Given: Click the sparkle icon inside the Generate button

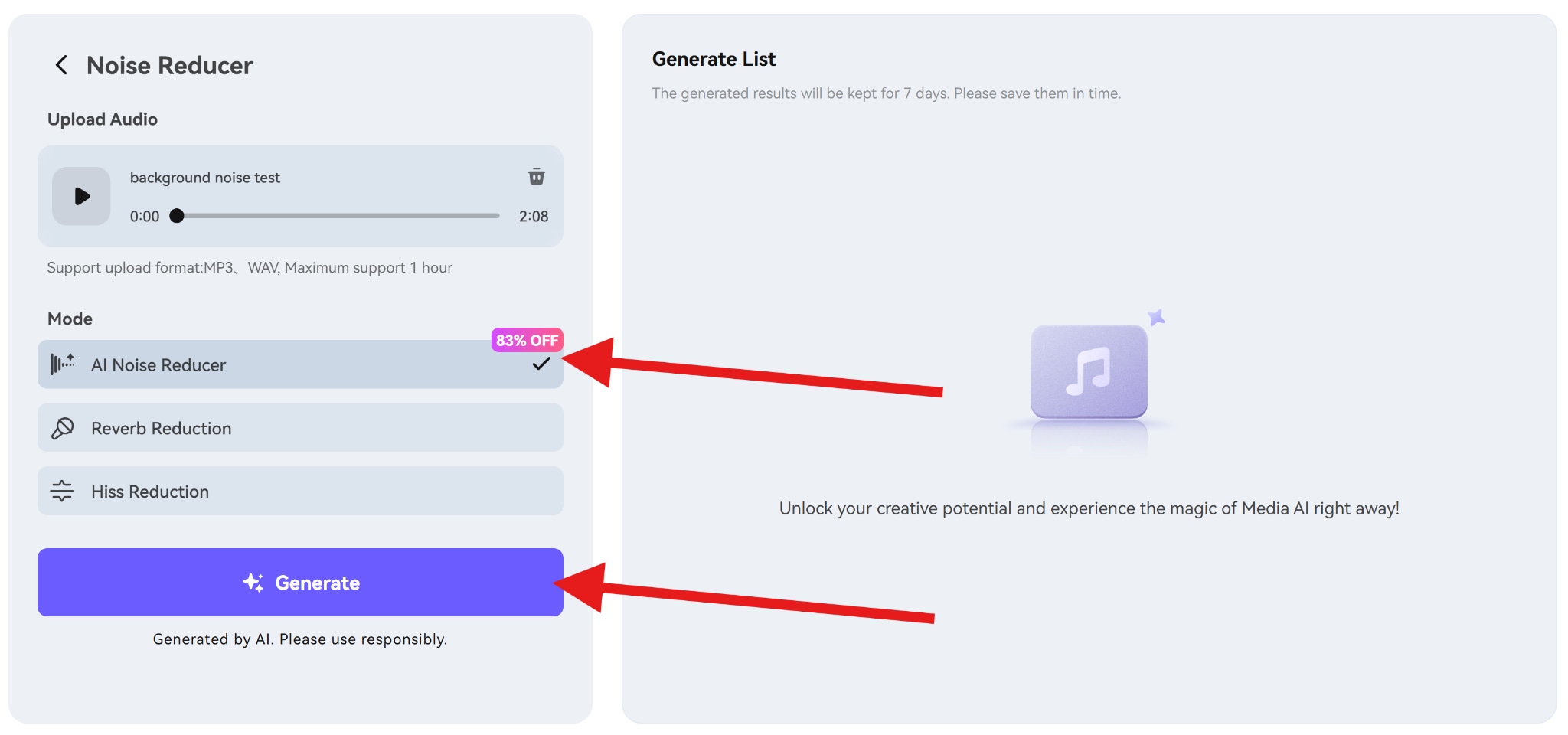Looking at the screenshot, I should [x=253, y=582].
